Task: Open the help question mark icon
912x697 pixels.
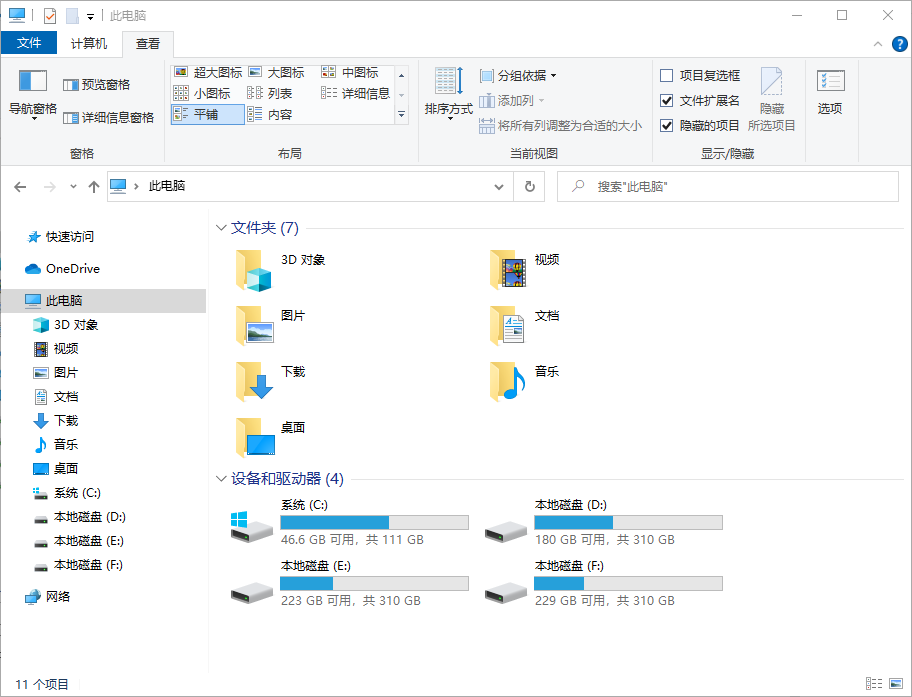Action: pyautogui.click(x=899, y=44)
